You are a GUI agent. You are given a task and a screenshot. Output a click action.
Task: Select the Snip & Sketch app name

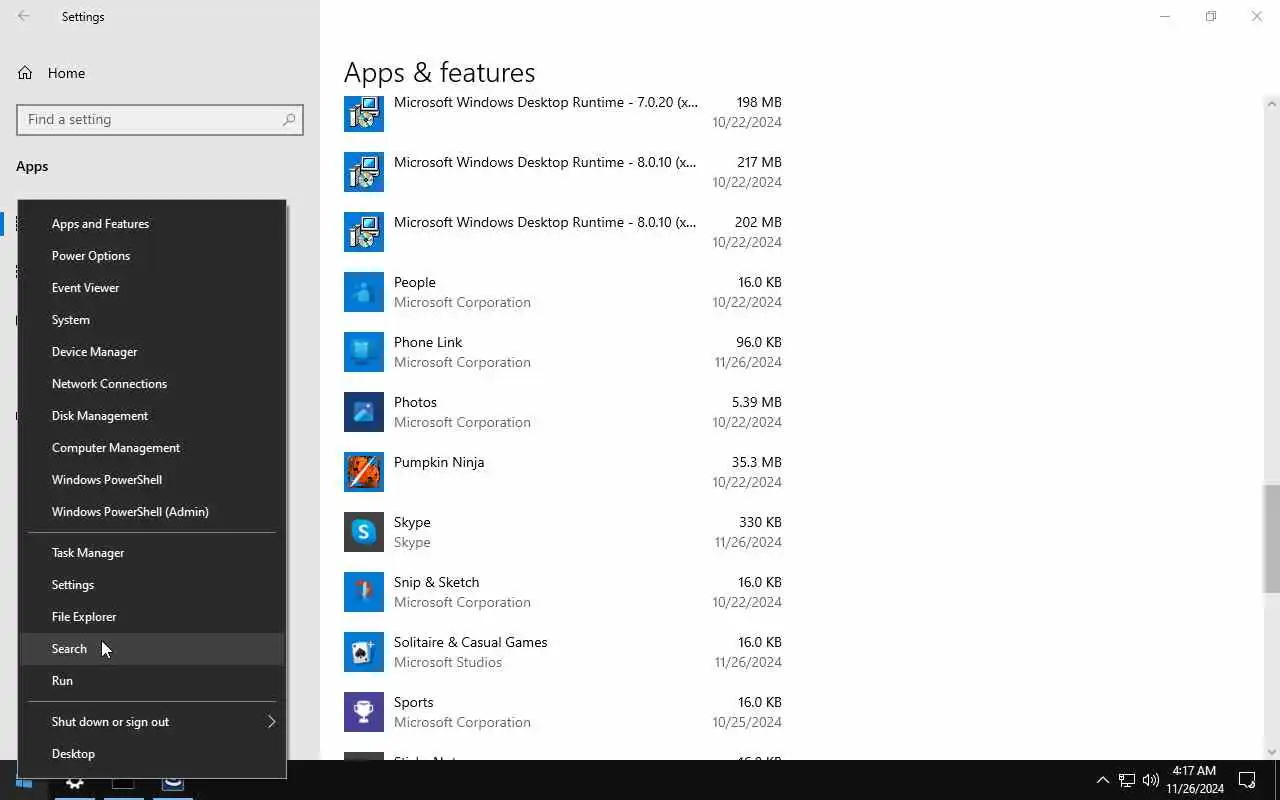coord(437,582)
